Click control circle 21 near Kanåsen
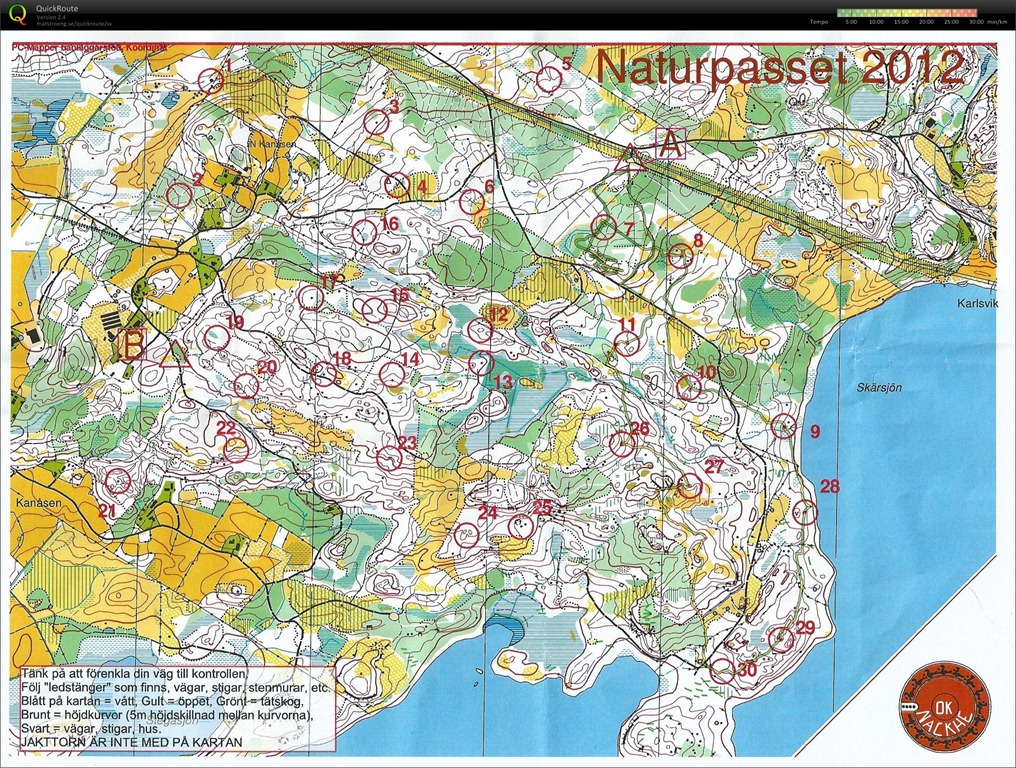Viewport: 1016px width, 768px height. pos(118,481)
